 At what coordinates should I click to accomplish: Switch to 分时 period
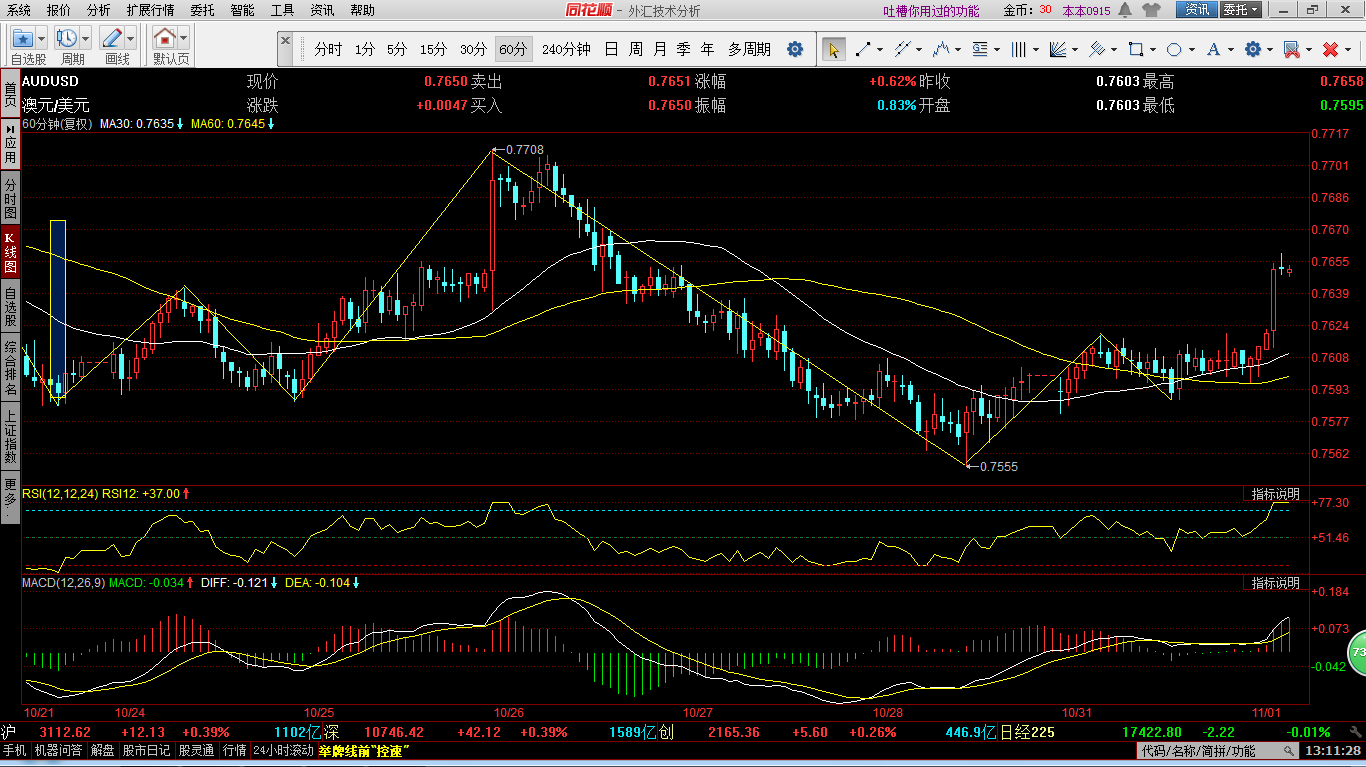[x=328, y=49]
